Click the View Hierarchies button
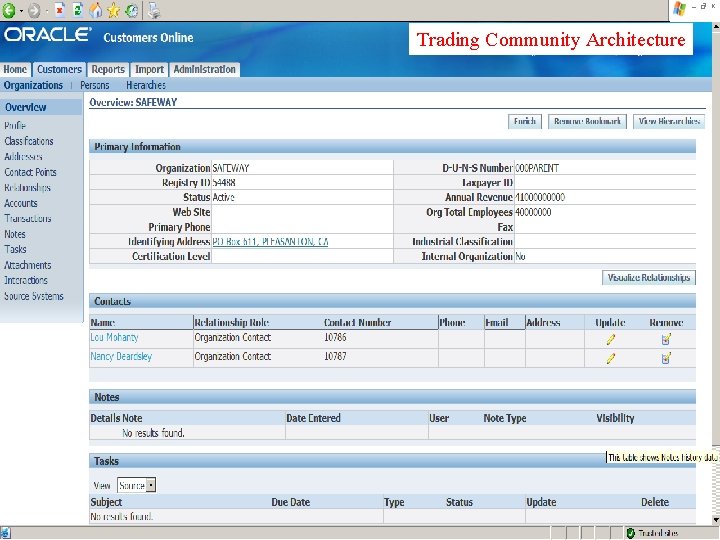The height and width of the screenshot is (540, 720). pos(669,122)
